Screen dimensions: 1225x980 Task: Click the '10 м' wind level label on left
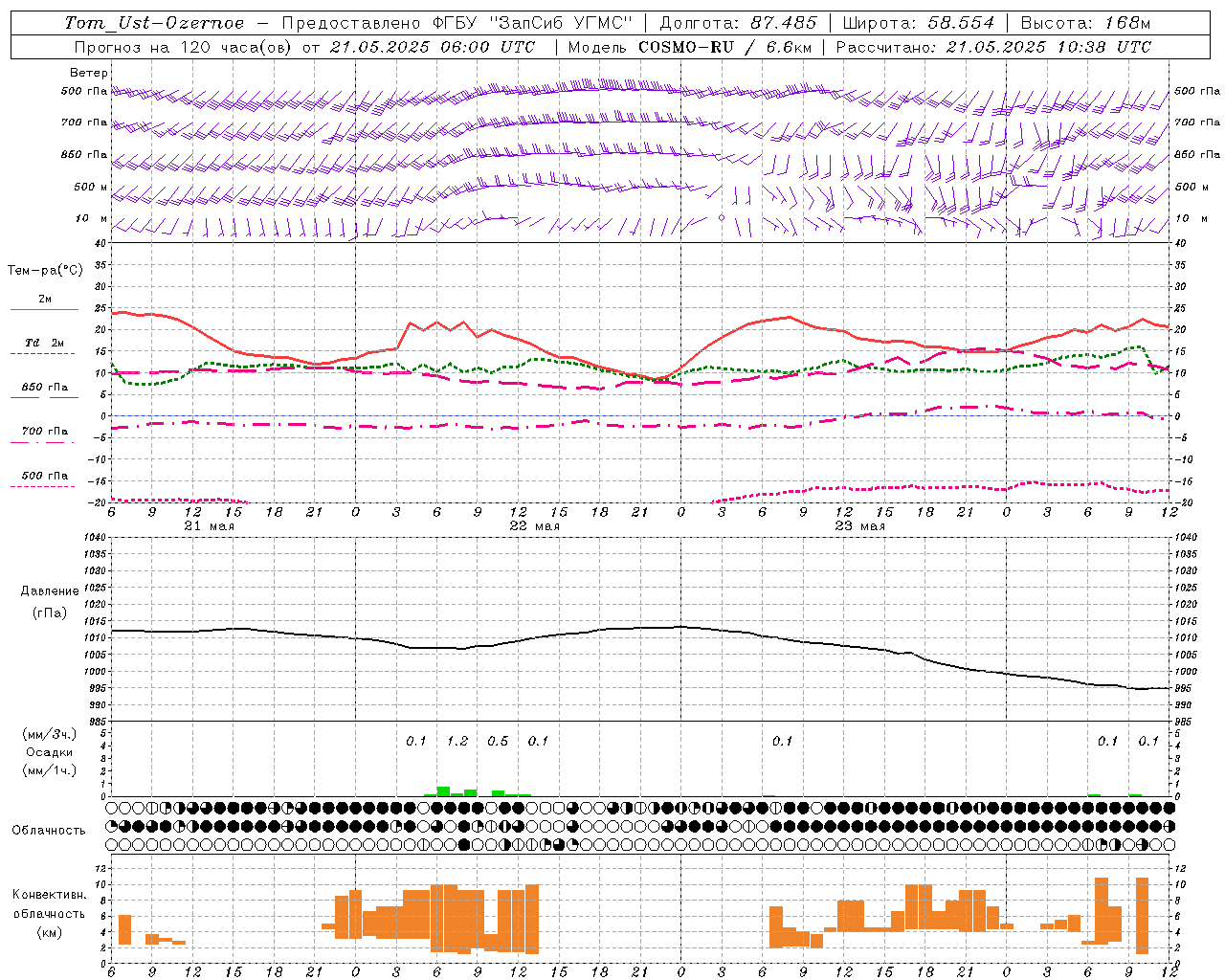(91, 218)
